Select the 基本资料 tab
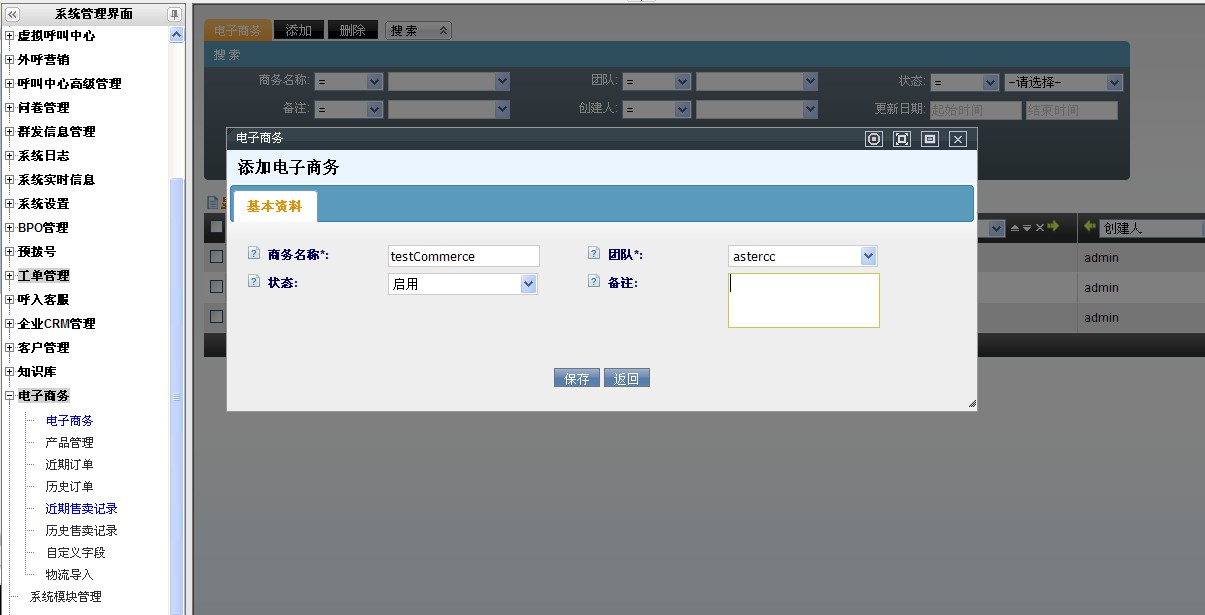The height and width of the screenshot is (615, 1205). pyautogui.click(x=274, y=206)
